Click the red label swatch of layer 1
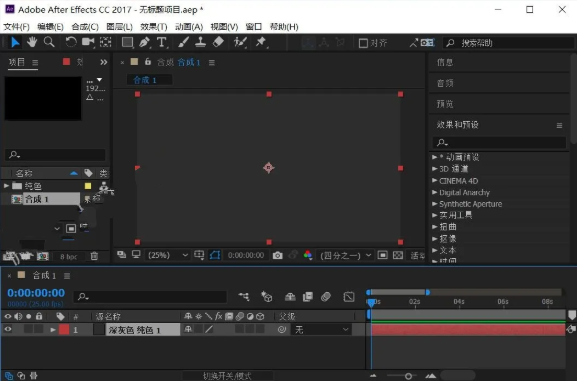The height and width of the screenshot is (382, 578). 64,329
